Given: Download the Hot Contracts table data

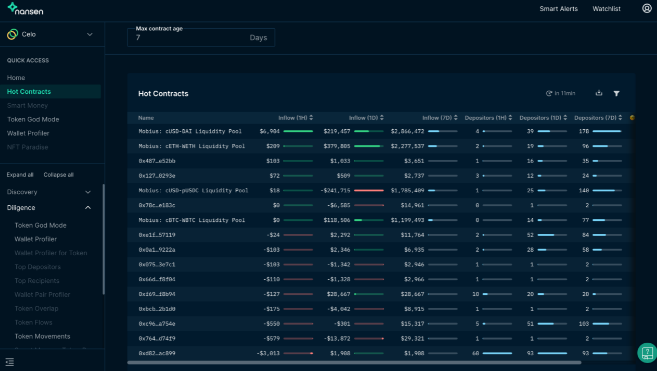Looking at the screenshot, I should click(599, 93).
